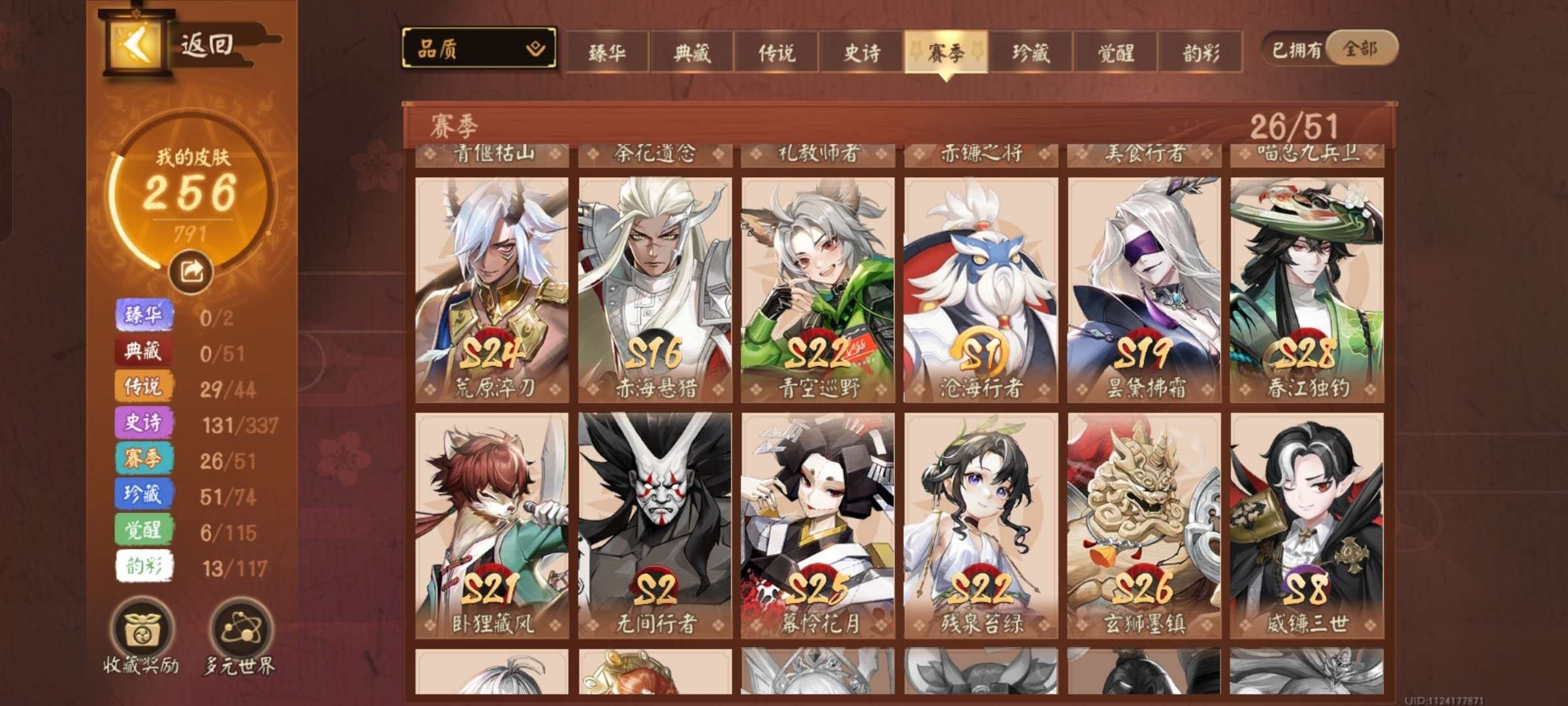Select the 无间行者 S2 skin card
This screenshot has height=706, width=1568.
coord(655,526)
